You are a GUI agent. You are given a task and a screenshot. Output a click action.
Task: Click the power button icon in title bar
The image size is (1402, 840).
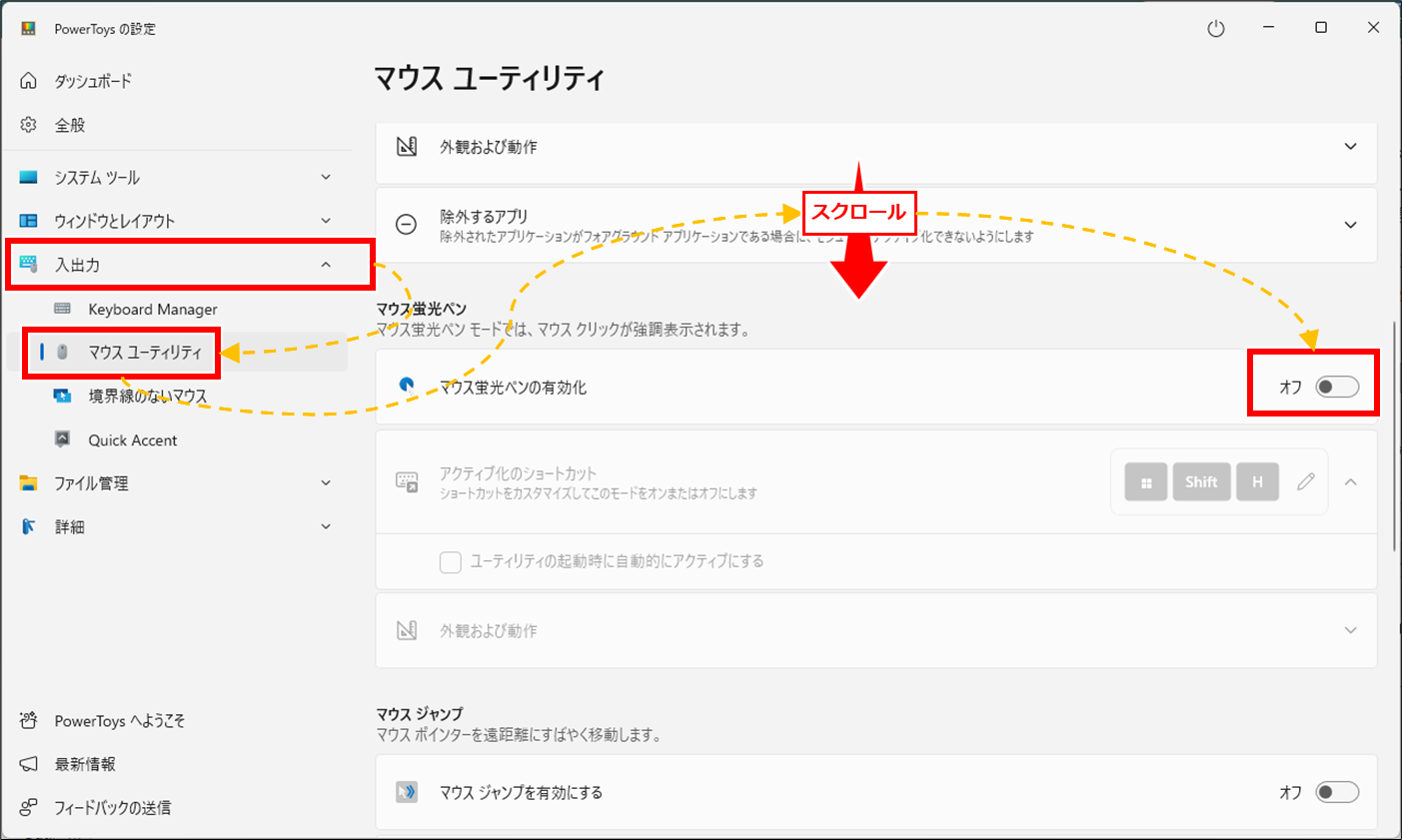(x=1216, y=28)
